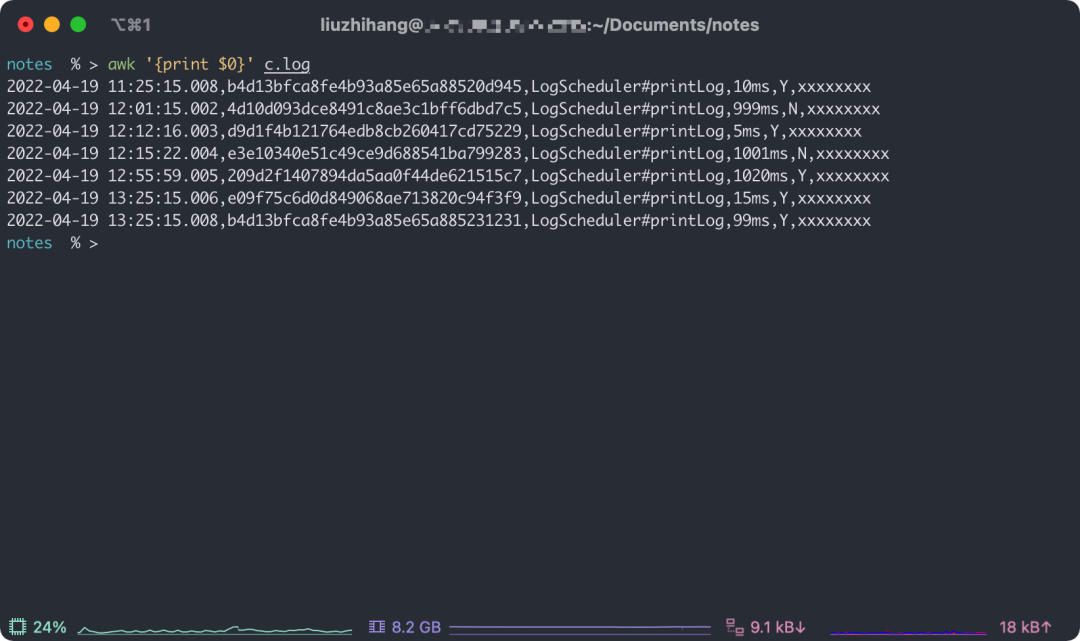
Task: Click the 8.2 GB memory value
Action: (x=416, y=627)
